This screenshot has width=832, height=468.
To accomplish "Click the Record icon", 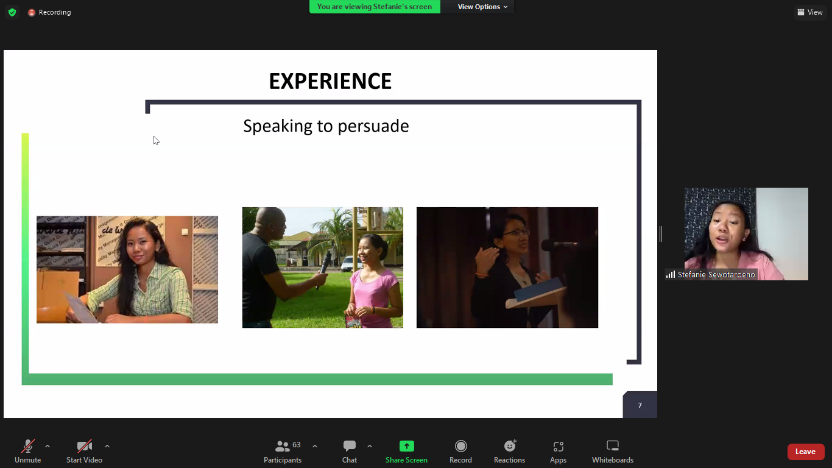I will (460, 446).
